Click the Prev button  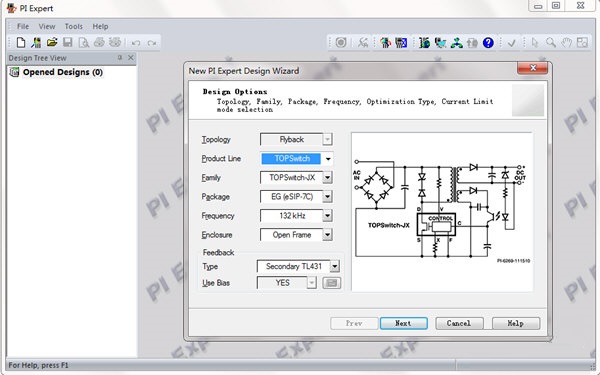[x=354, y=323]
